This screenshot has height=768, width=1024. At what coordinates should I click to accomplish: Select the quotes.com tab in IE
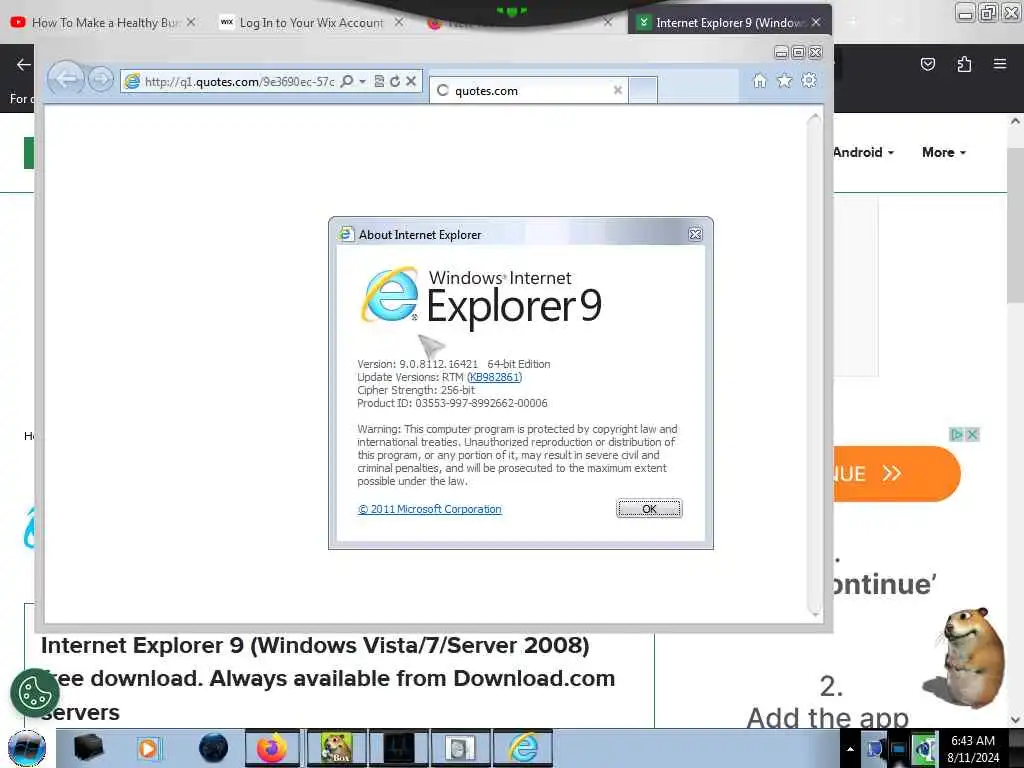[x=529, y=90]
